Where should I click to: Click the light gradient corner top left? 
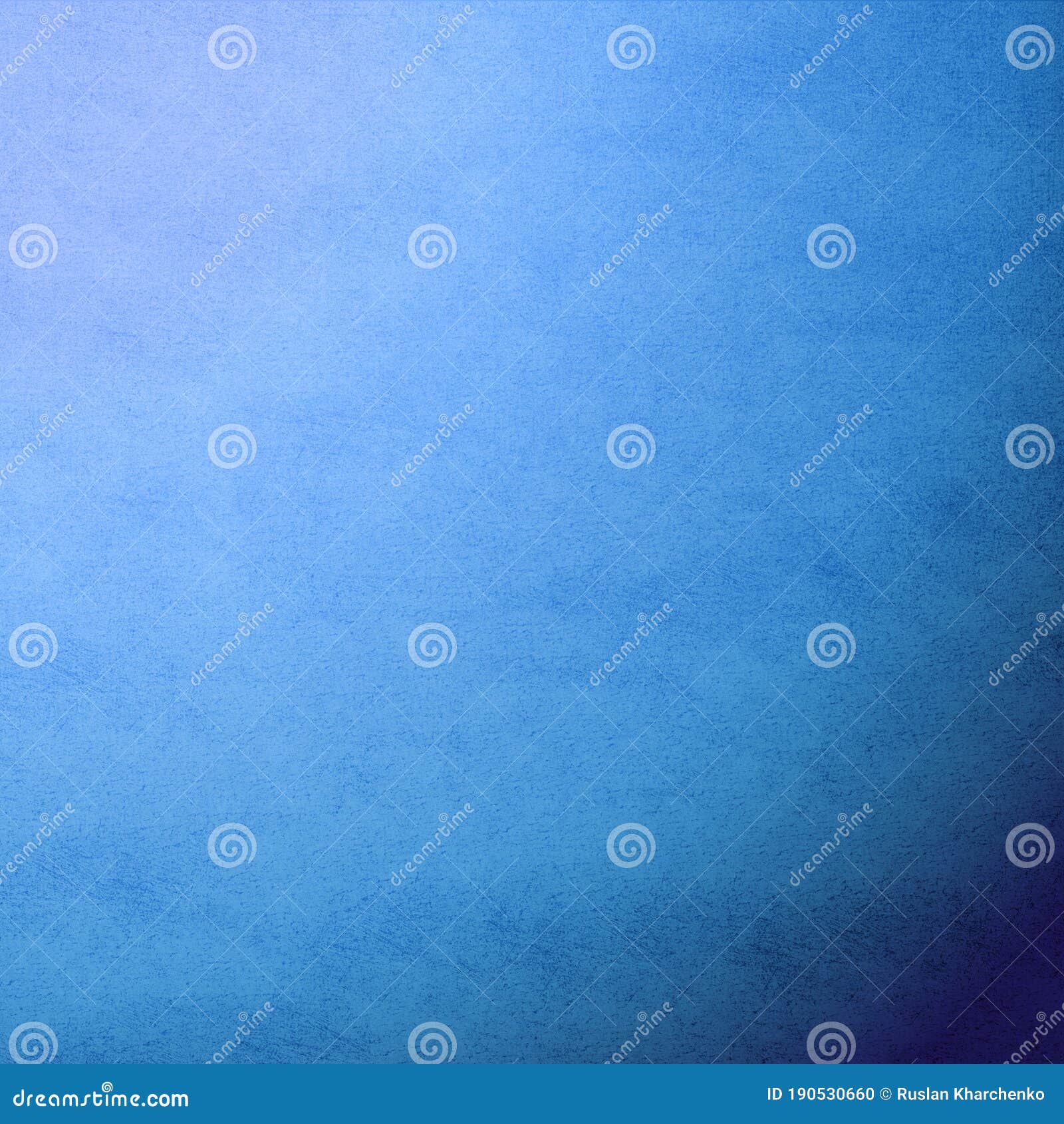coord(40,40)
